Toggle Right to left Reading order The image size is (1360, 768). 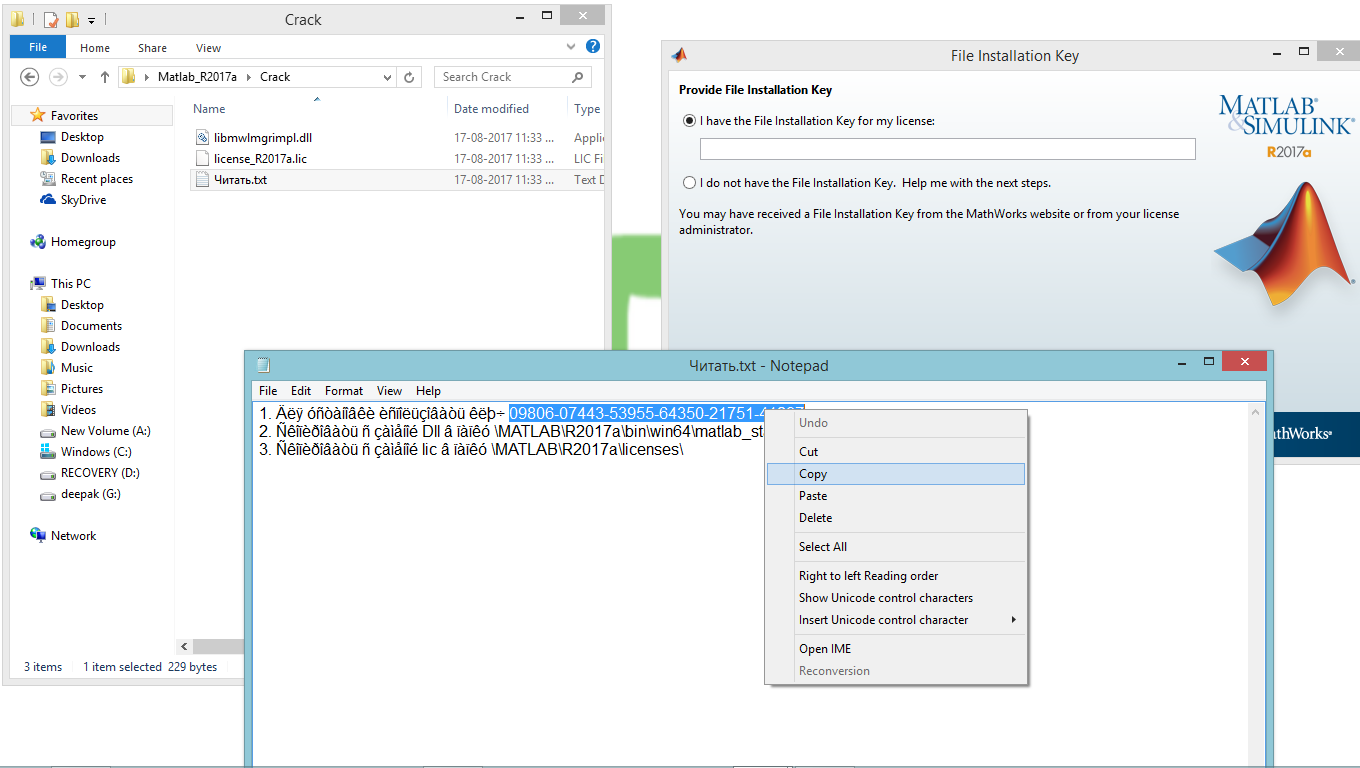pos(896,576)
